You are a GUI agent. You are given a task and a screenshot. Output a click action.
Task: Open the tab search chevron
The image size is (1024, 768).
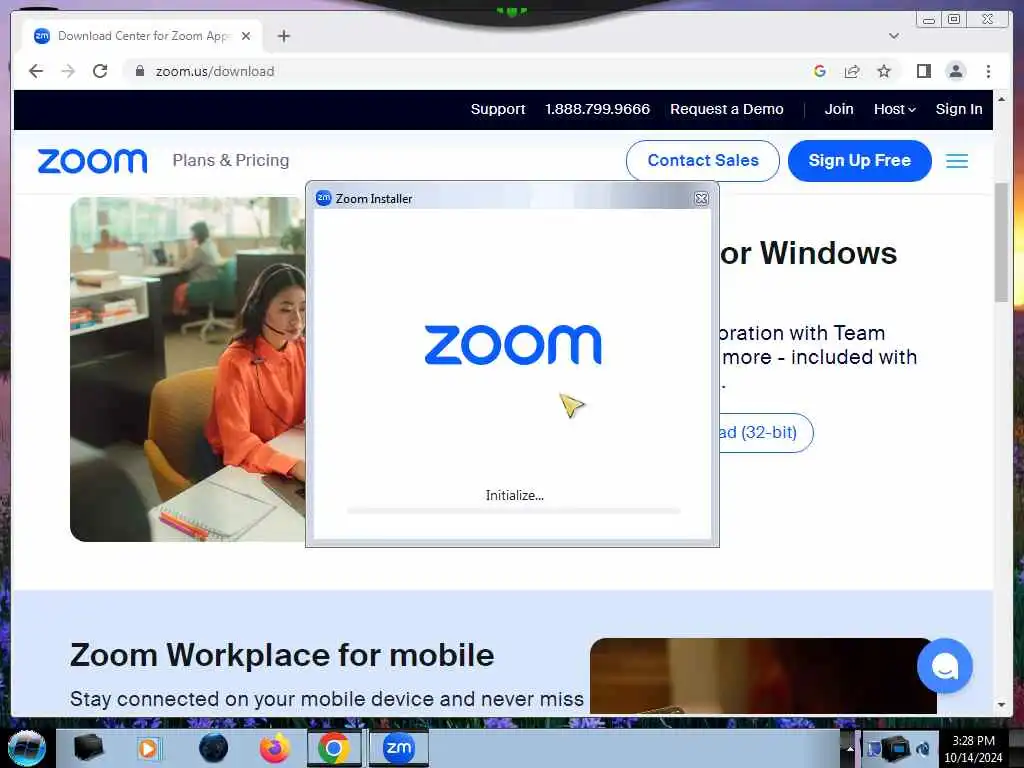(x=894, y=36)
